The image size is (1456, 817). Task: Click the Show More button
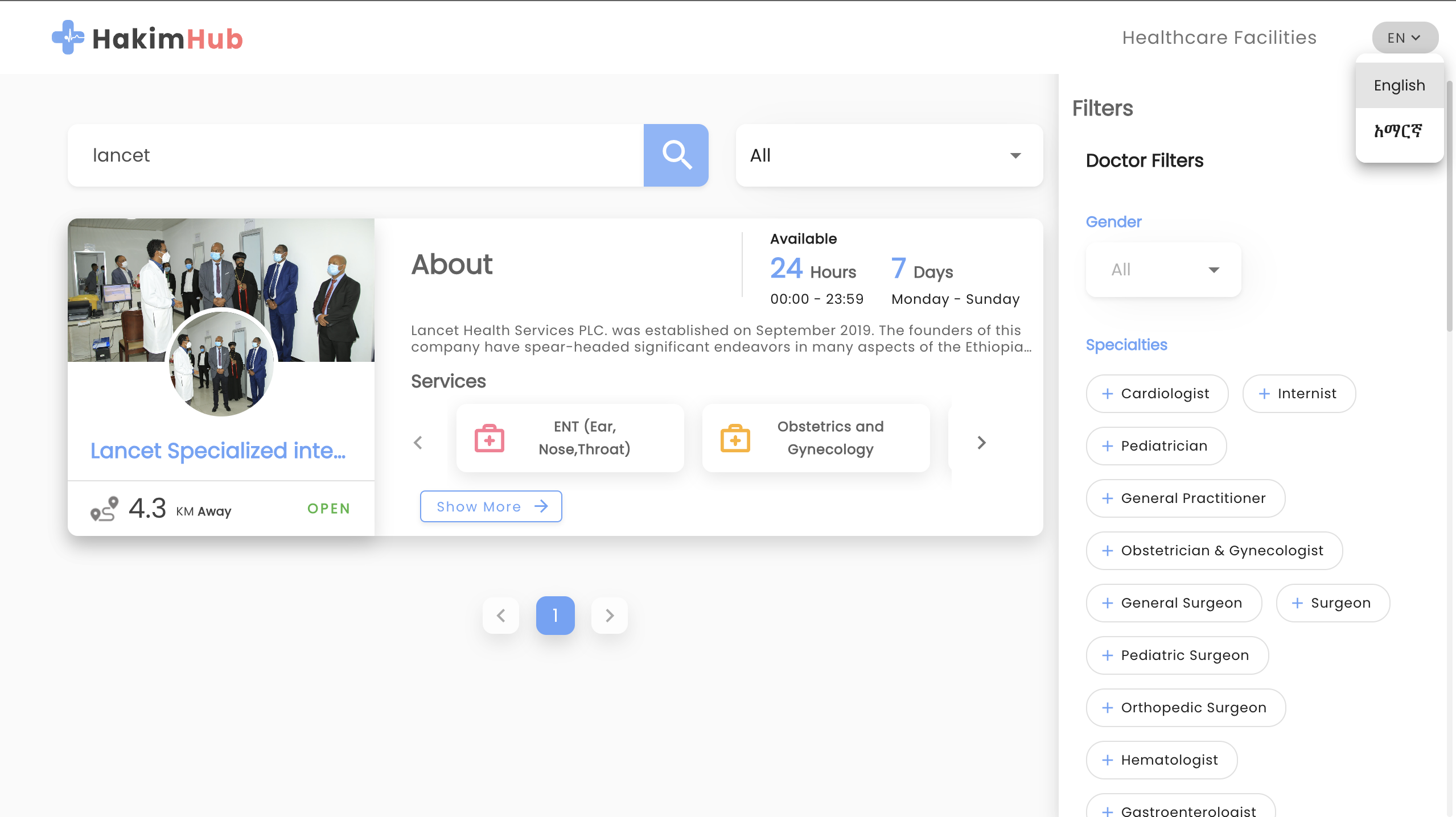(491, 506)
